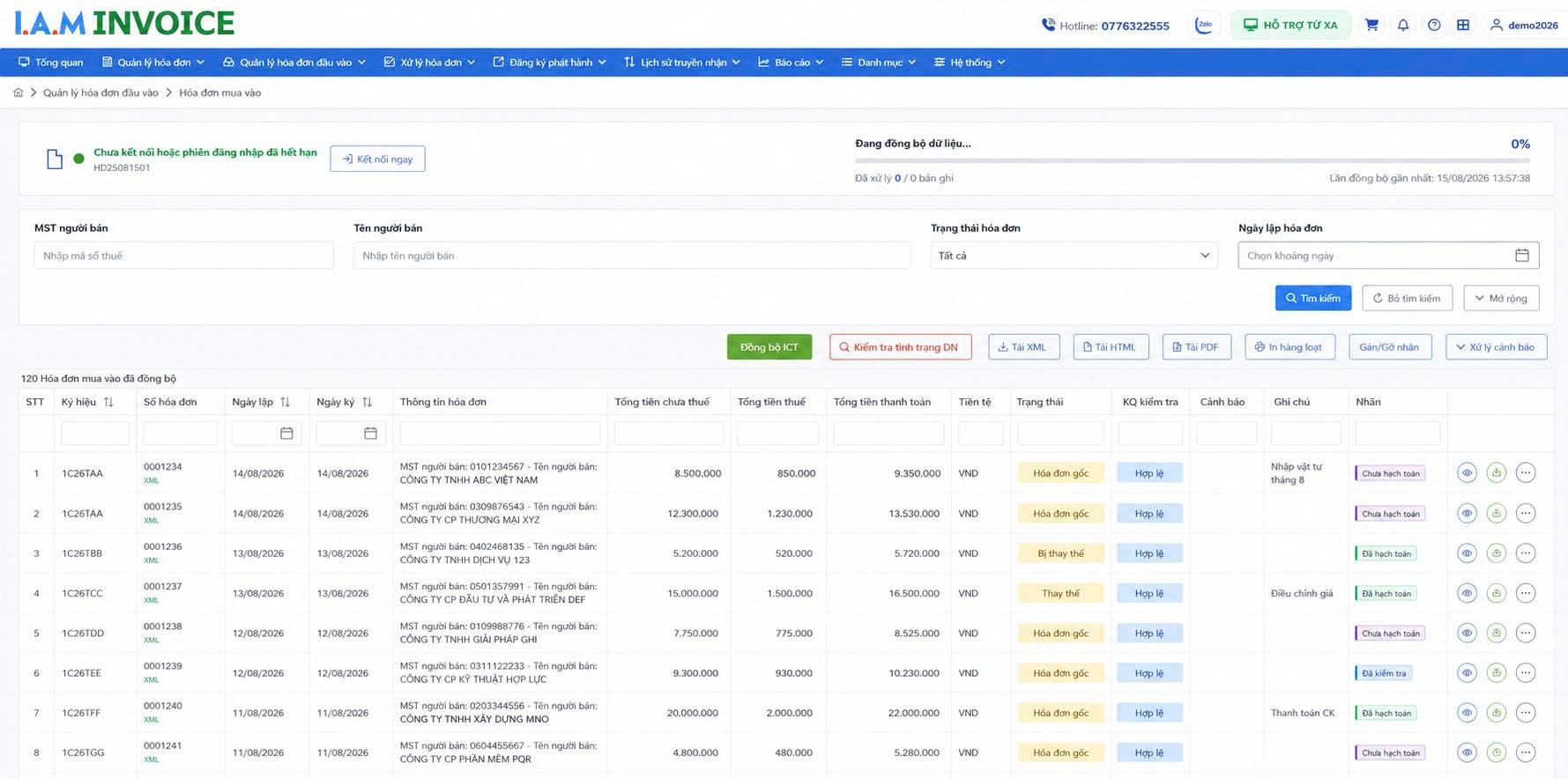Screen dimensions: 1568x779
Task: Expand Đăng ký phát hành menu
Action: pyautogui.click(x=550, y=63)
